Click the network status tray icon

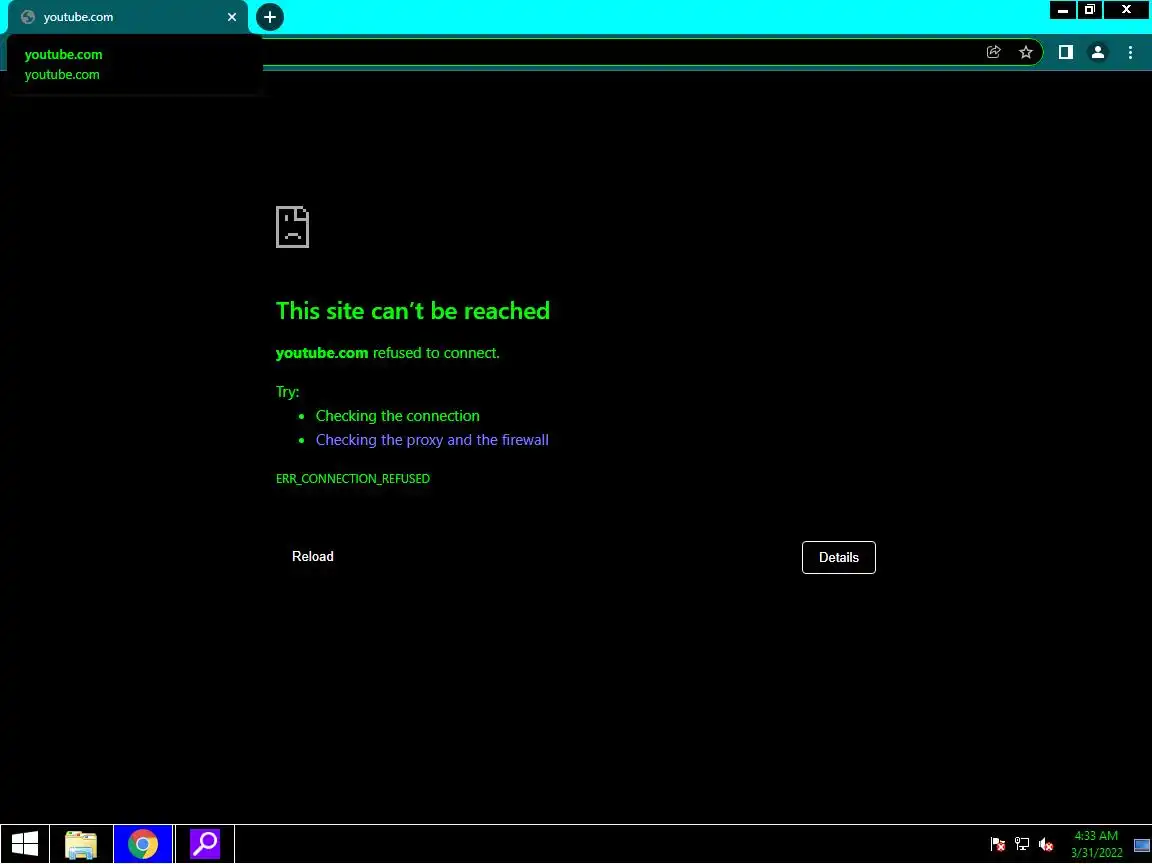(x=1022, y=844)
